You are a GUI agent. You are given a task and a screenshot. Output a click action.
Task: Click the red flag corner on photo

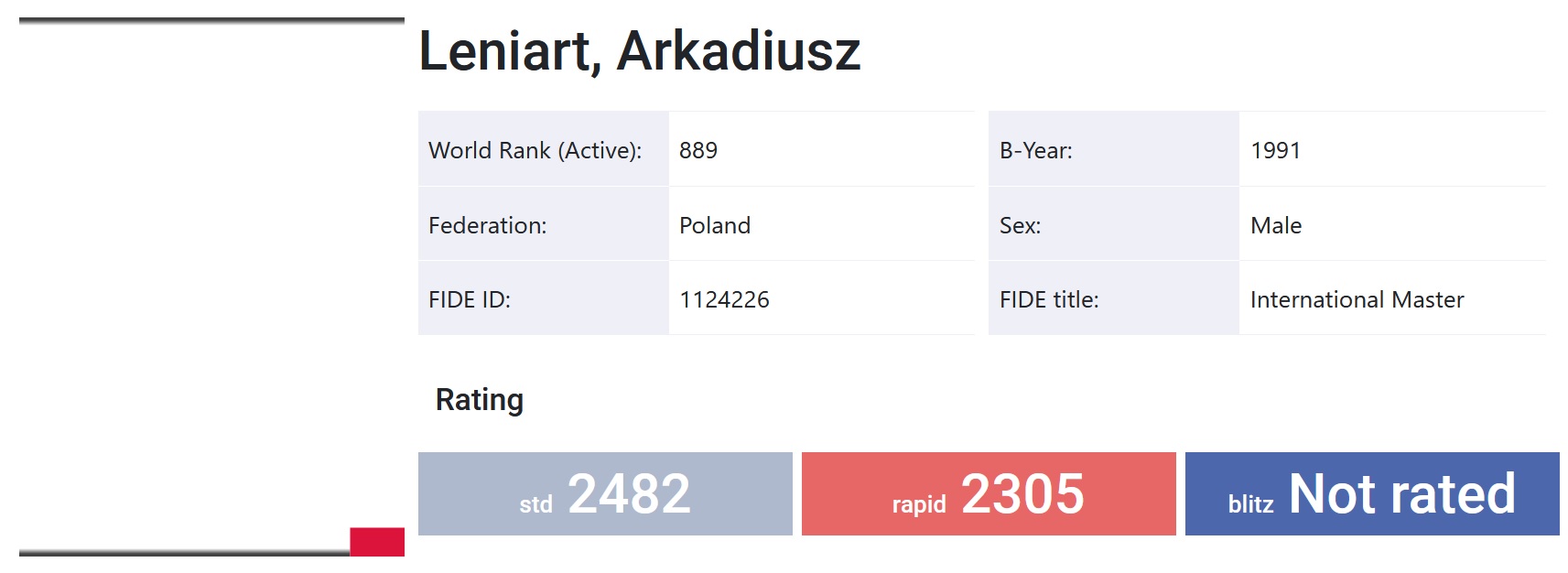pos(377,542)
